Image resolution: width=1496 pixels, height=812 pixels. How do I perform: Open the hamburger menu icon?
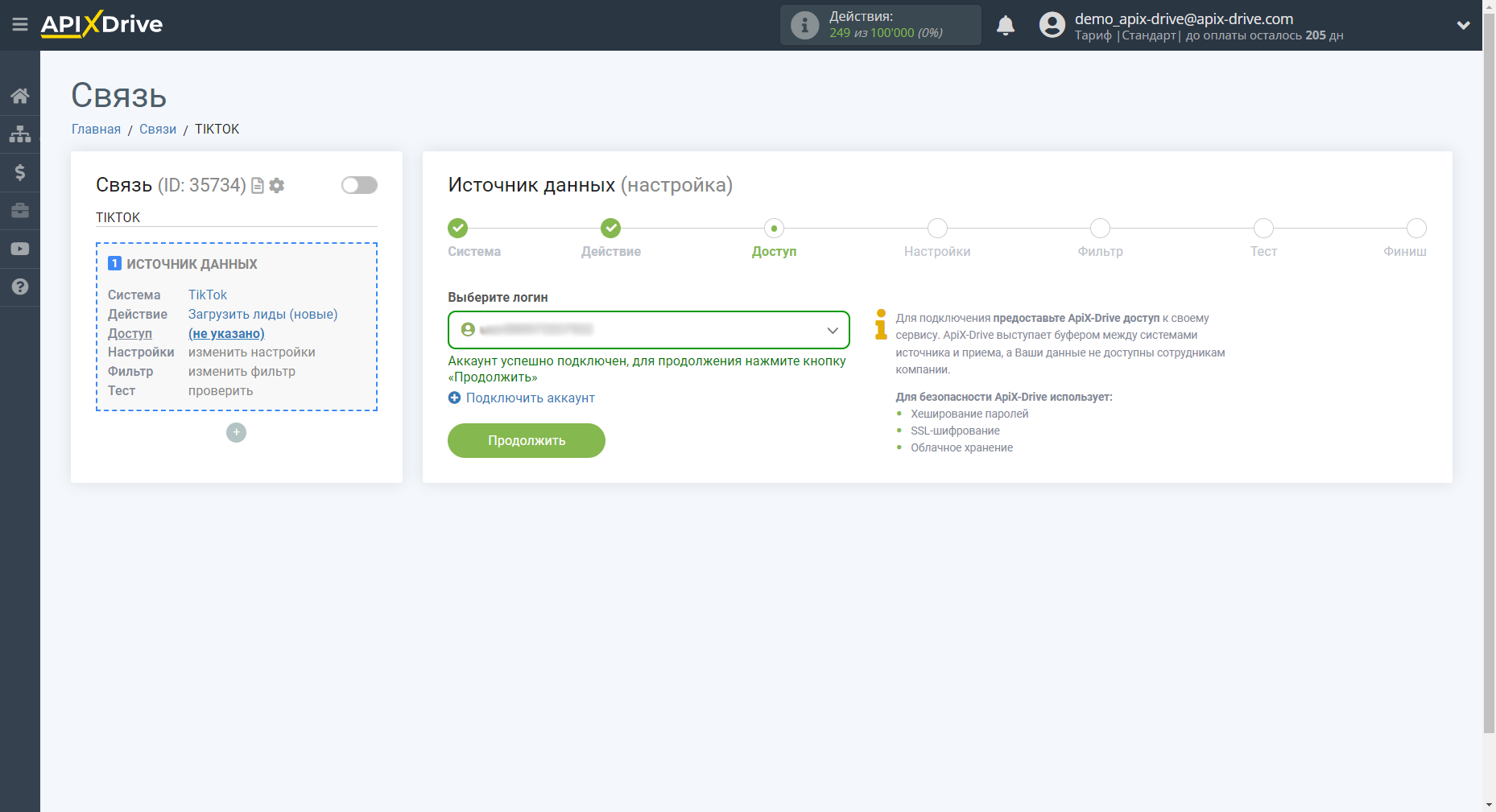[20, 25]
